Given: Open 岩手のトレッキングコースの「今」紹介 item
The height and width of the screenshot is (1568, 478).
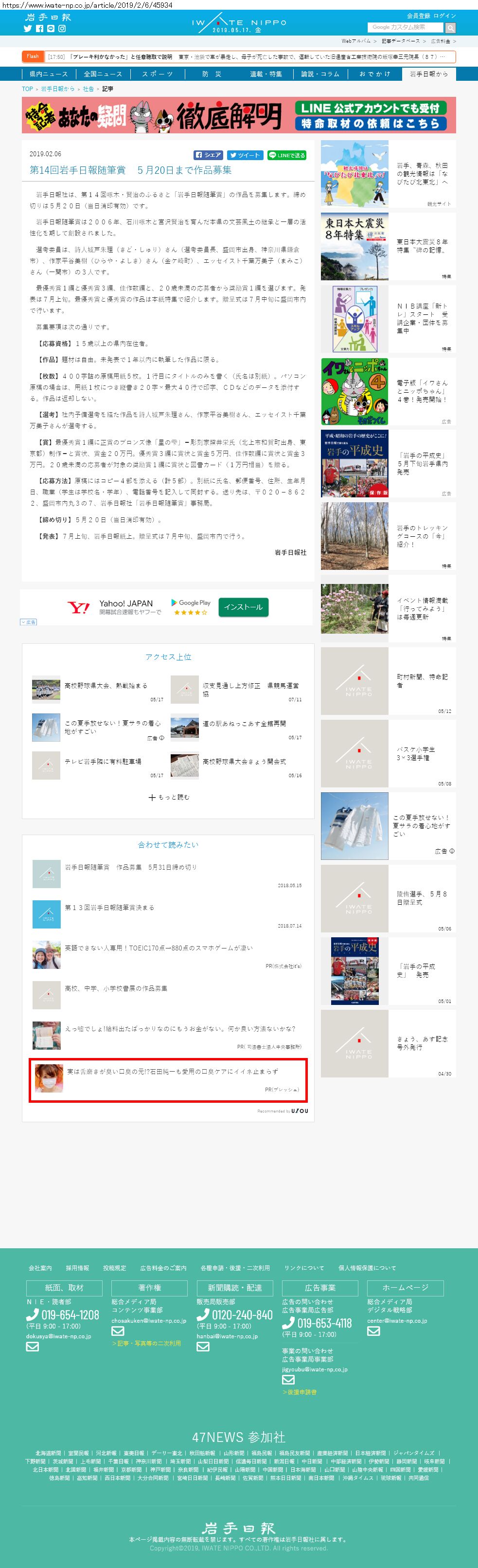Looking at the screenshot, I should point(389,536).
